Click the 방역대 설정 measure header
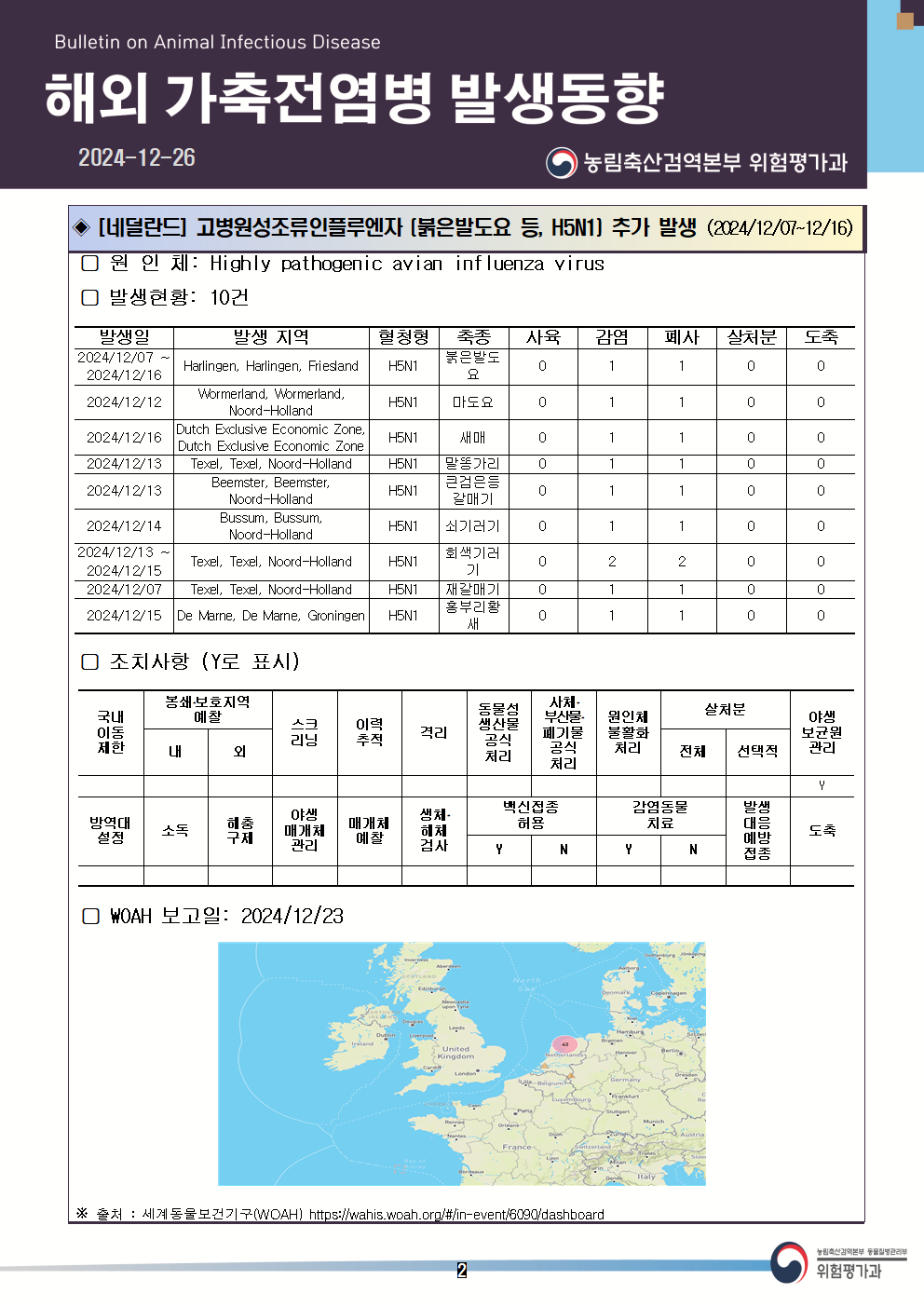924x1307 pixels. [111, 830]
